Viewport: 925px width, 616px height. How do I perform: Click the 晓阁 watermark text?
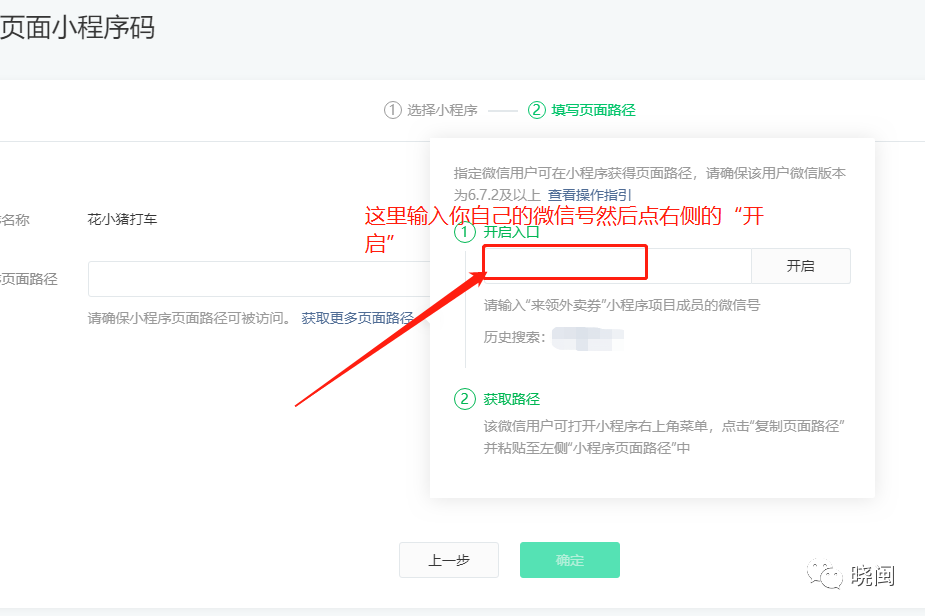click(x=872, y=576)
